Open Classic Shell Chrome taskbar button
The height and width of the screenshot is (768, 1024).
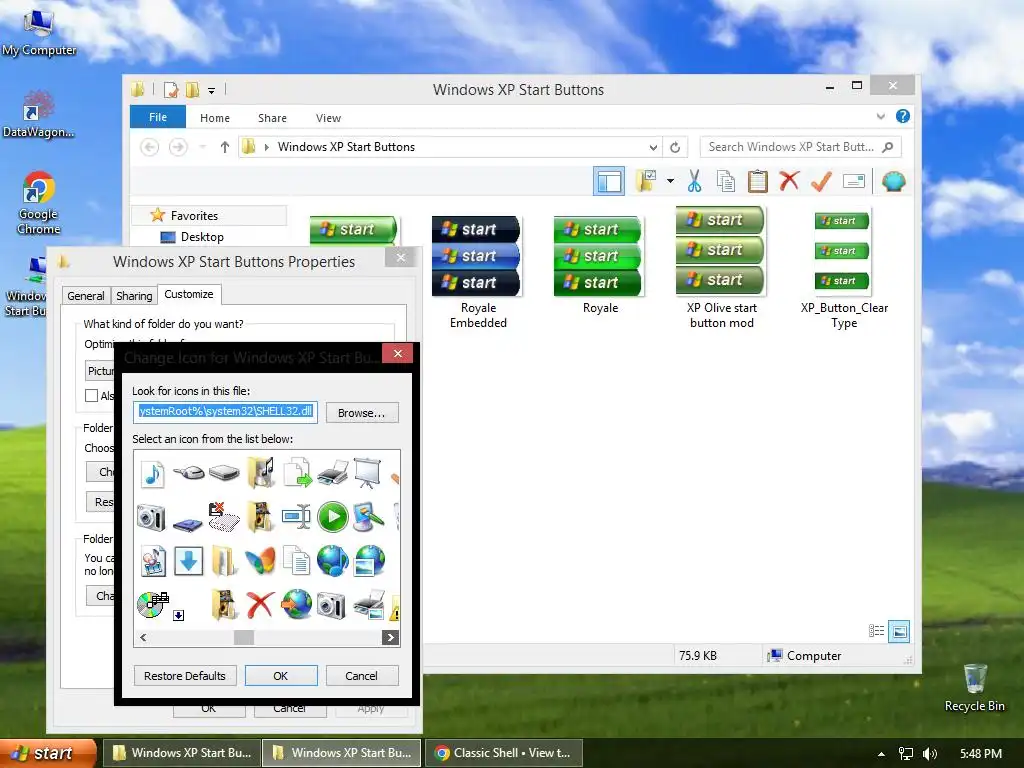503,753
